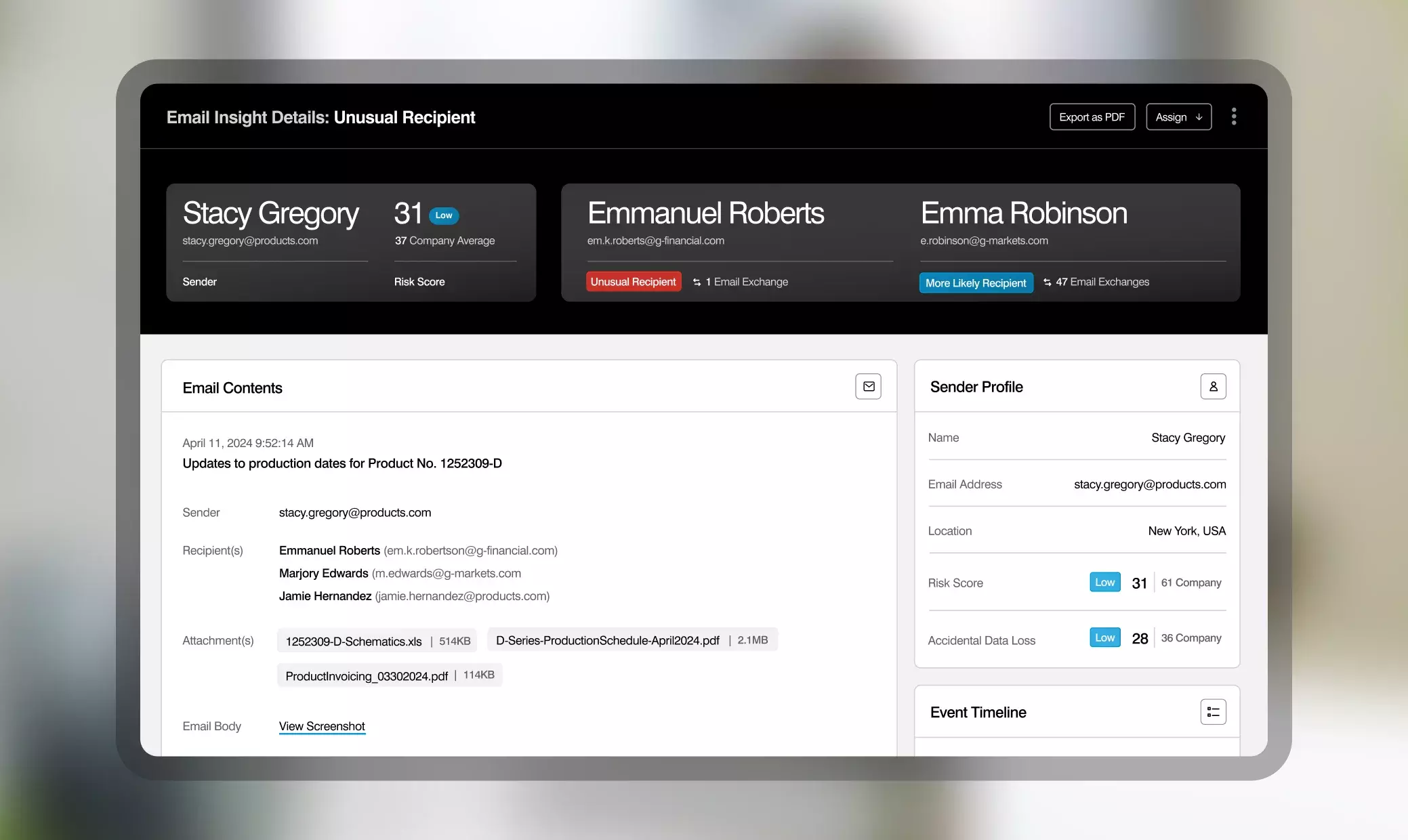
Task: Select Emmanuel Roberts in the recipients list
Action: pos(329,551)
